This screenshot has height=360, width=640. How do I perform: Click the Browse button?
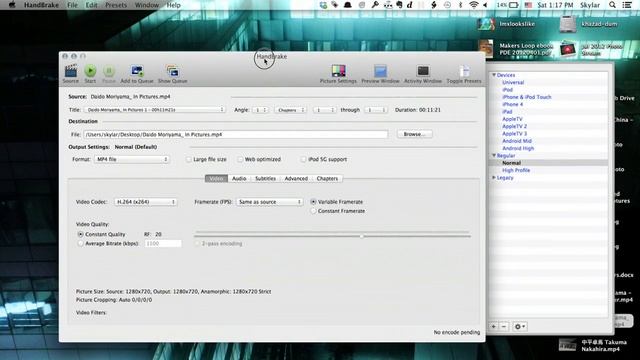tap(414, 134)
